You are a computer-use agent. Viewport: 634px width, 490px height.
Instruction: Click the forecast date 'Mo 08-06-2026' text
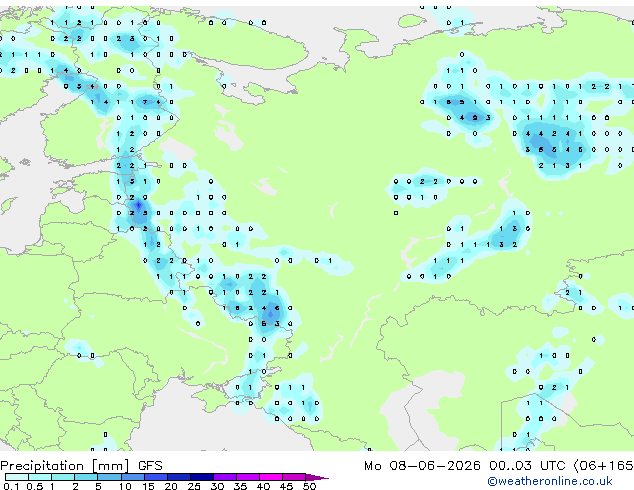click(422, 466)
